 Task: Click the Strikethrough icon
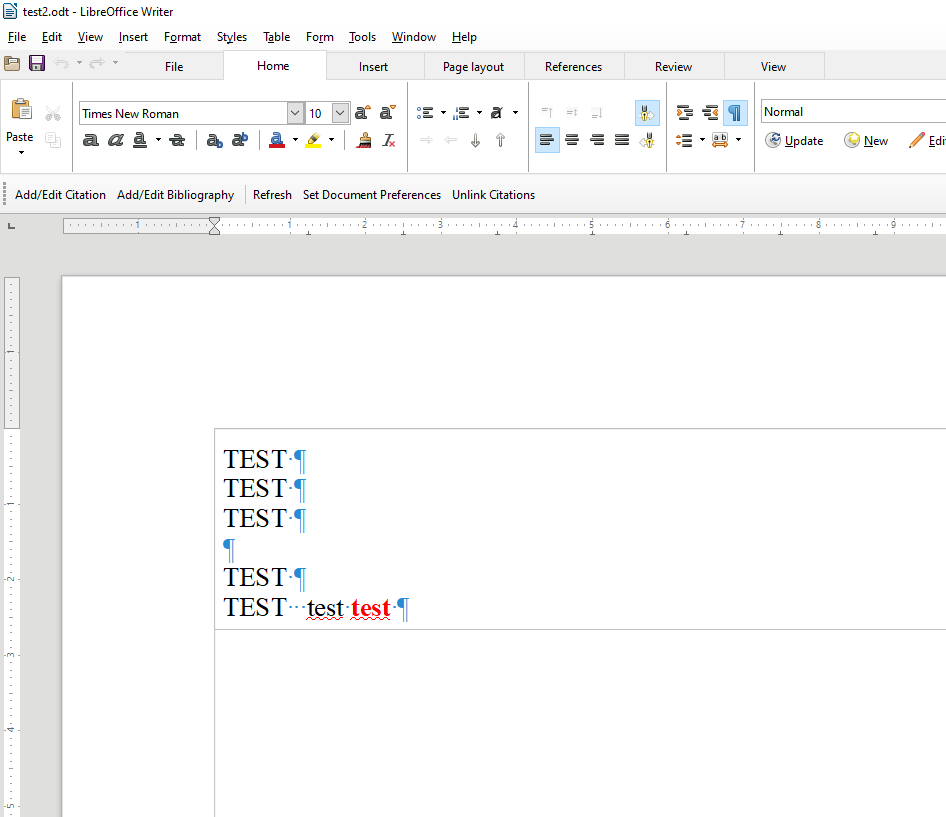pyautogui.click(x=177, y=141)
